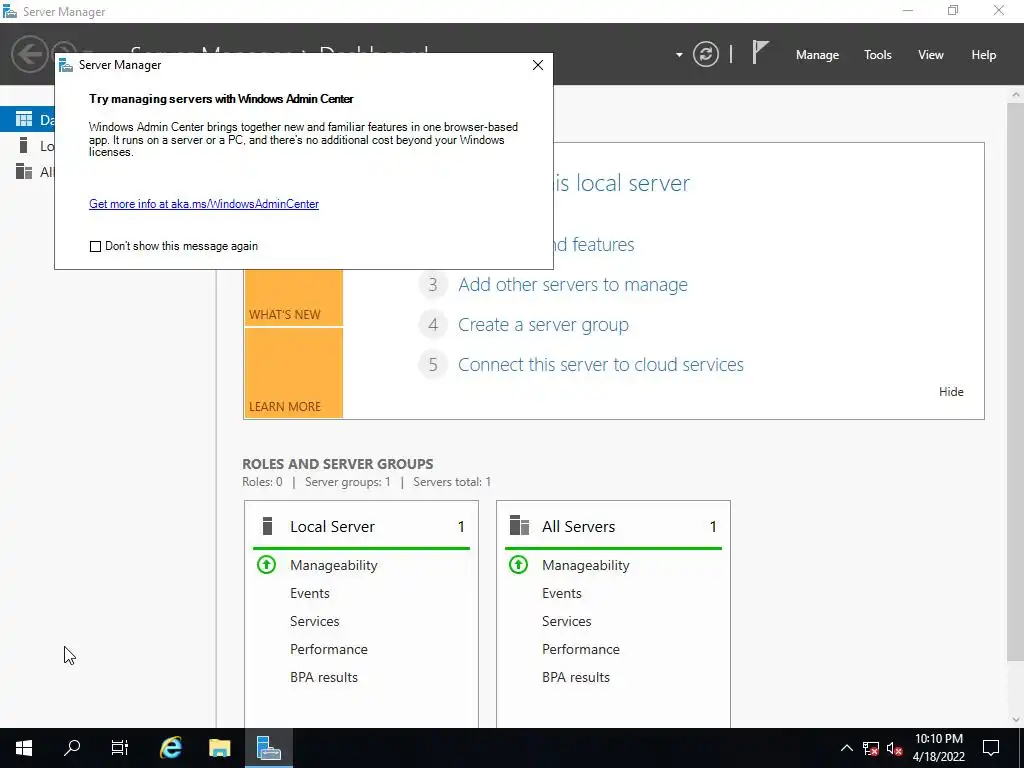Open the aka.ms/WindowsAdminCenter link
Viewport: 1024px width, 768px height.
pos(204,204)
